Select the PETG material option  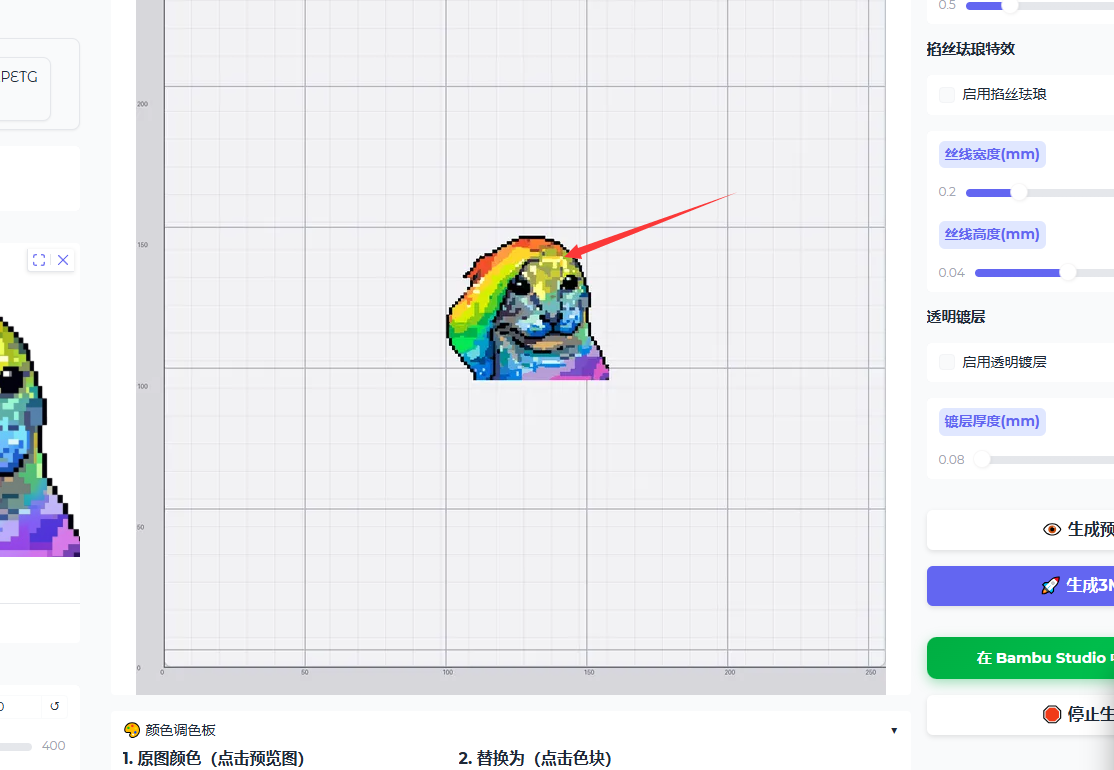click(23, 89)
